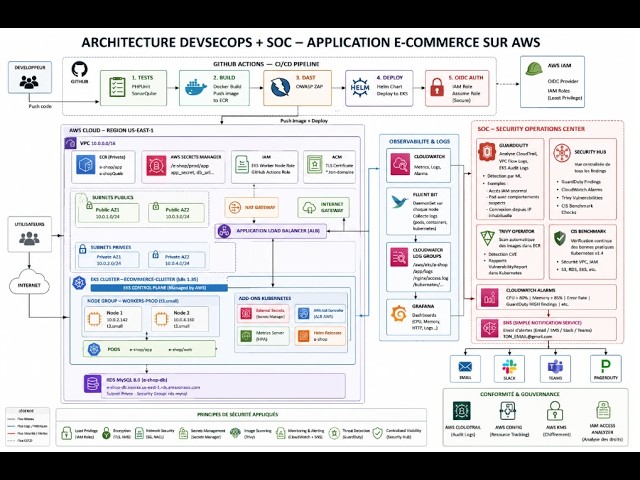
Task: Click the Email envelope icon
Action: 465,367
